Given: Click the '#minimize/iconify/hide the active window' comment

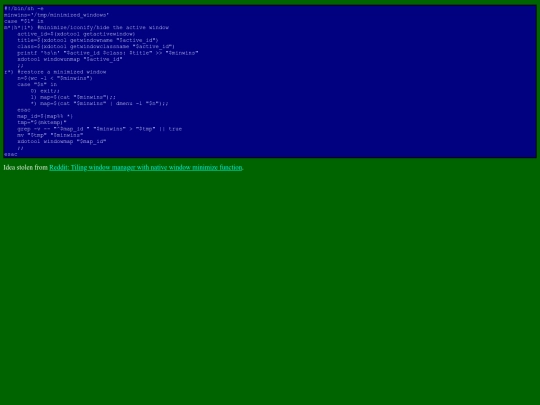Looking at the screenshot, I should coord(103,27).
